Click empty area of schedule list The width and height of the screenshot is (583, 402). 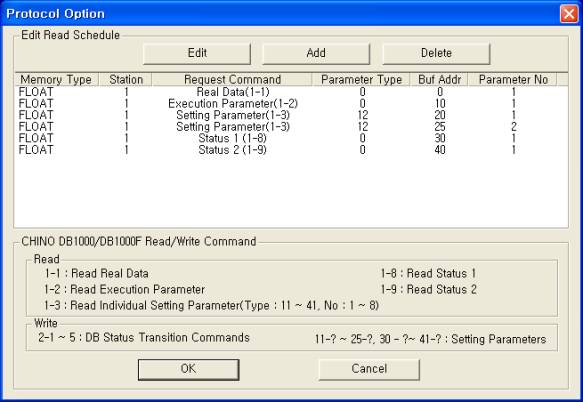coord(291,192)
